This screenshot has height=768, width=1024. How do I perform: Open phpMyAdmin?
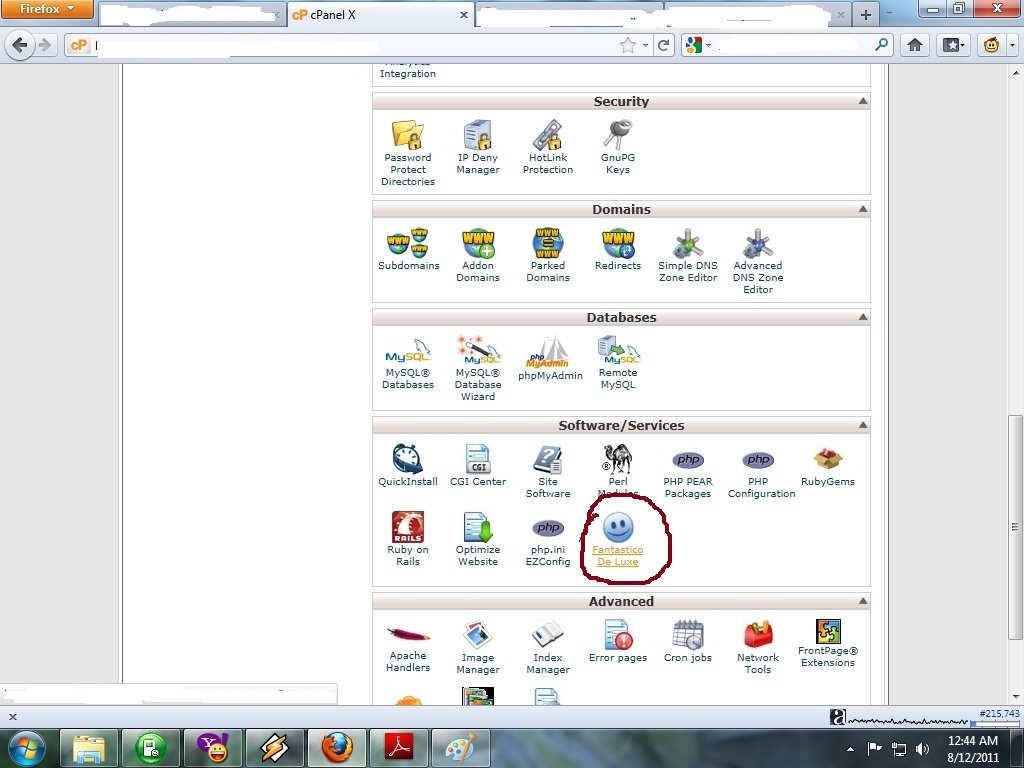point(550,359)
